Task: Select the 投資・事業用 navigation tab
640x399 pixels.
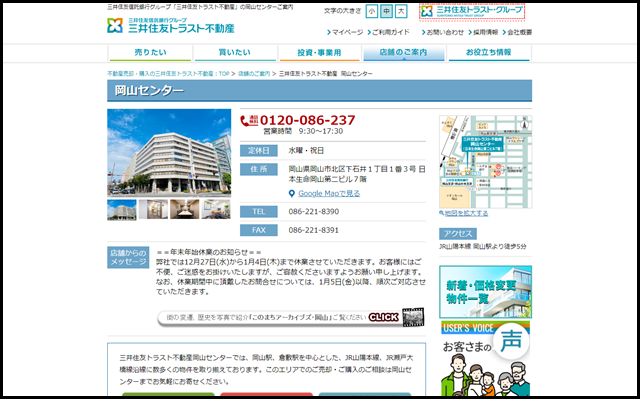Action: coord(319,53)
